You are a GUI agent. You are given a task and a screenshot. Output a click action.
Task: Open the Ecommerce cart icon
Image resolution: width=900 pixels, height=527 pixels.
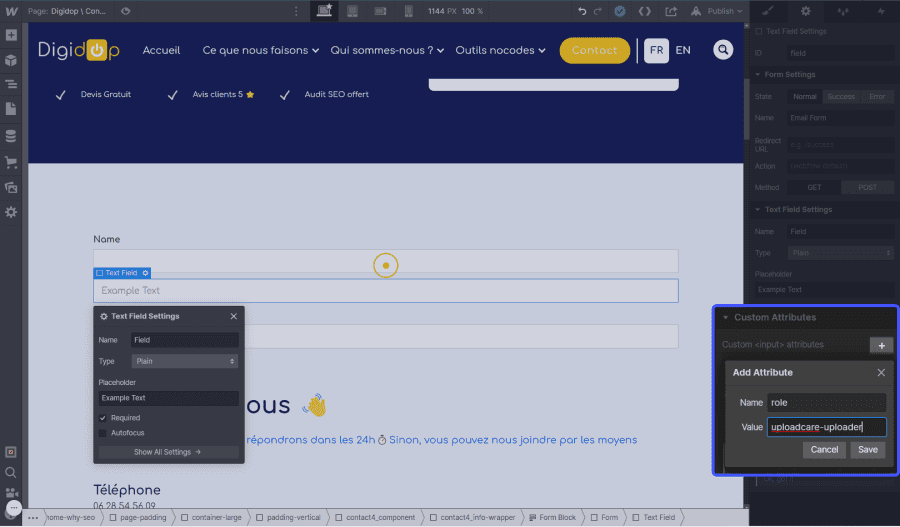click(11, 162)
